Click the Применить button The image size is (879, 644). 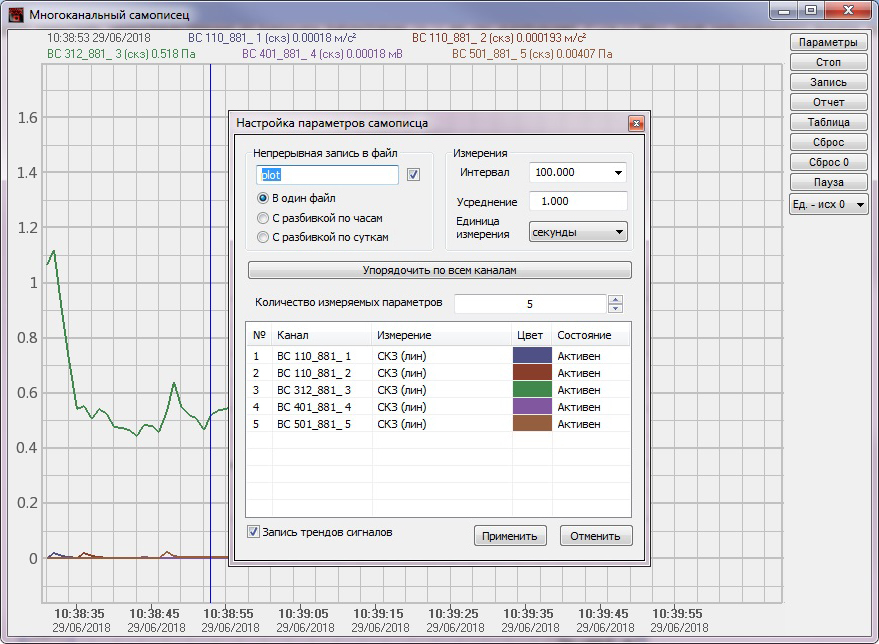510,536
